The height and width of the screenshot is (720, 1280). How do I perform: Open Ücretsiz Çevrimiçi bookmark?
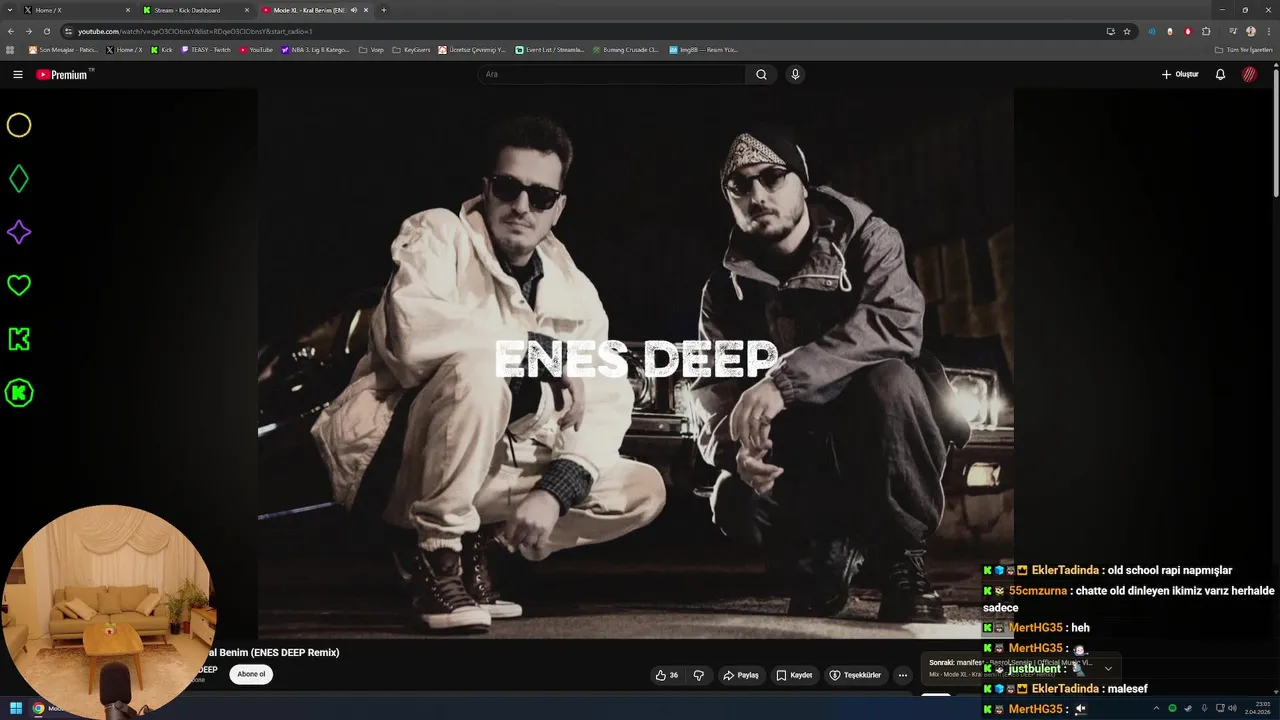(x=473, y=49)
